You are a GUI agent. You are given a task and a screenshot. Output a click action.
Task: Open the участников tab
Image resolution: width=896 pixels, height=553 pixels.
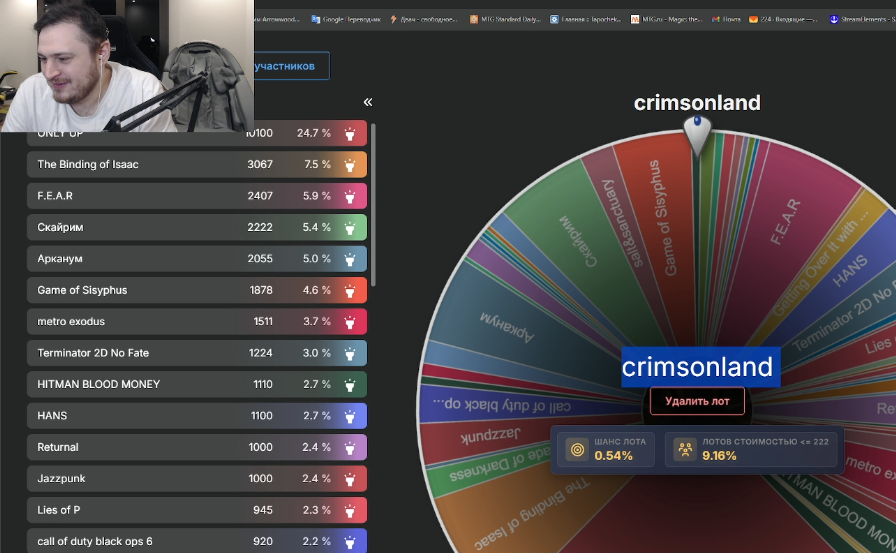point(292,66)
